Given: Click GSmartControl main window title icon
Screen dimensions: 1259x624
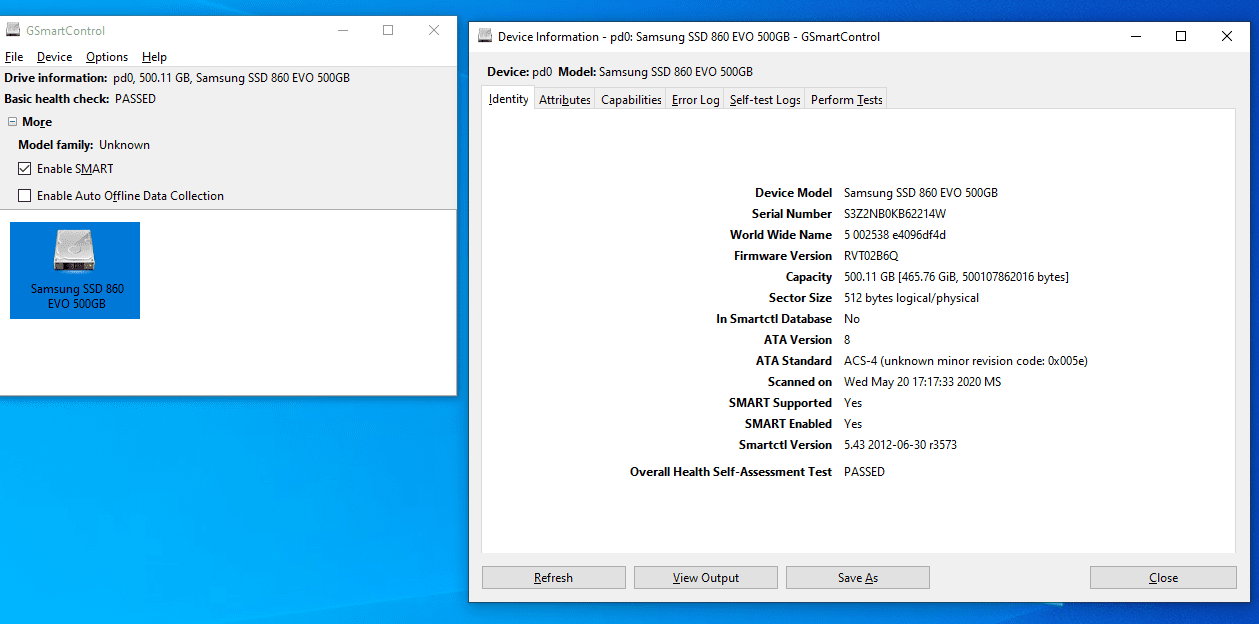Looking at the screenshot, I should tap(13, 31).
